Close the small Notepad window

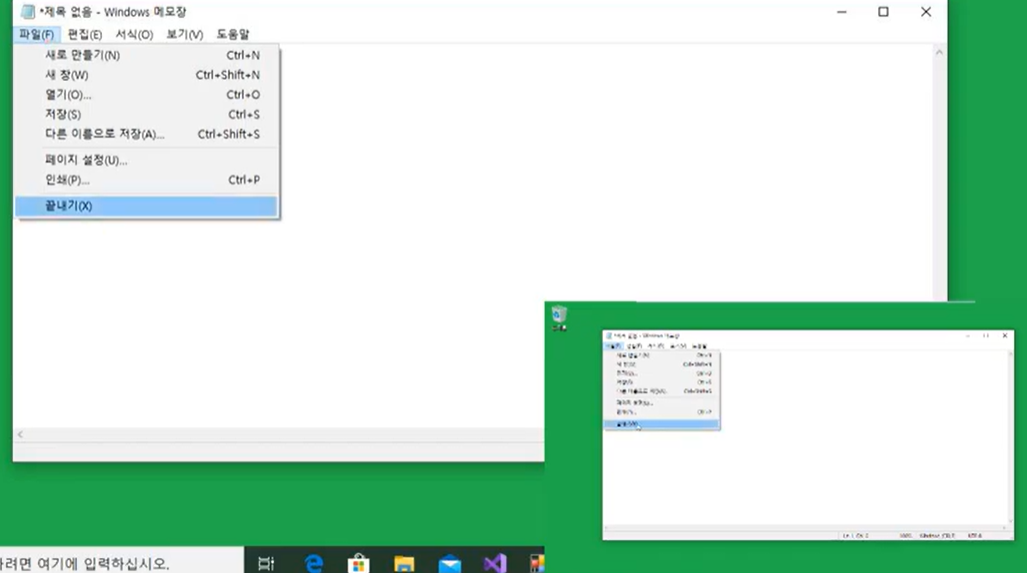click(1005, 335)
